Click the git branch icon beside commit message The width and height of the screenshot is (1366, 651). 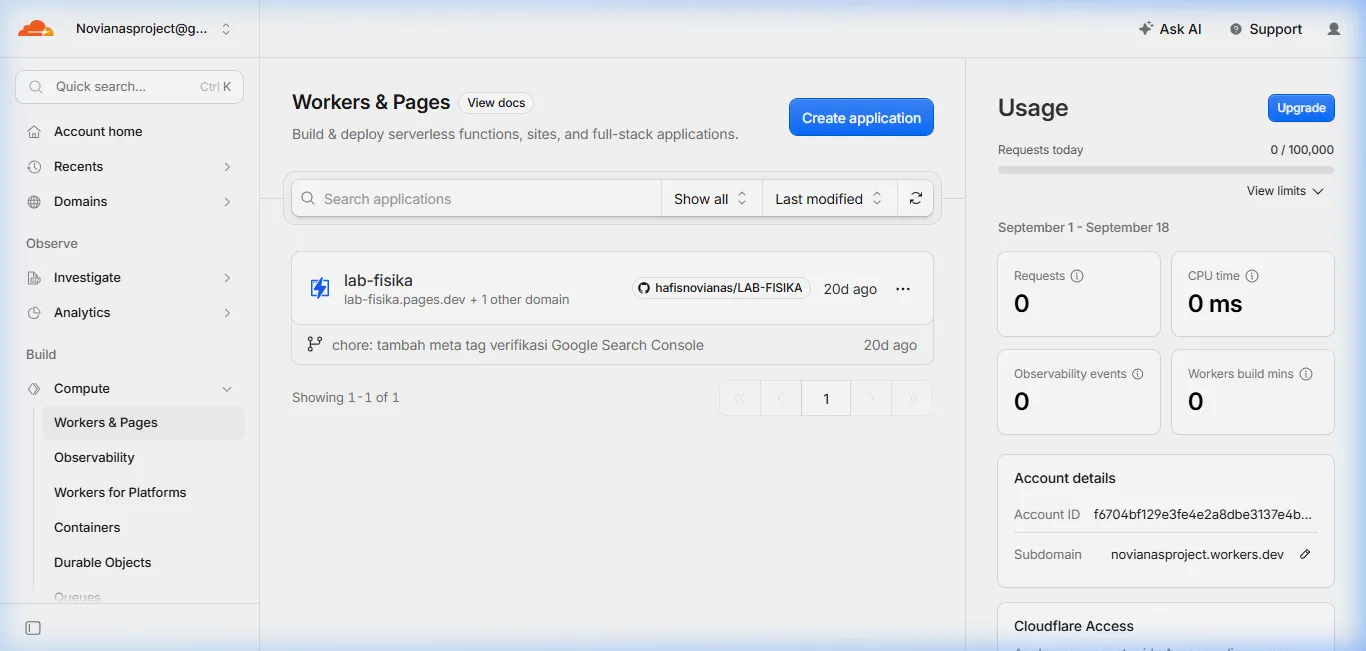[x=314, y=344]
